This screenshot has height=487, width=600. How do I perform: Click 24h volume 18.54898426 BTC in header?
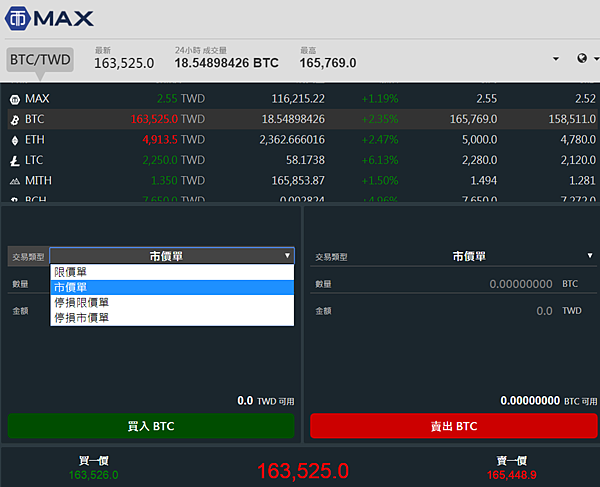[x=227, y=63]
